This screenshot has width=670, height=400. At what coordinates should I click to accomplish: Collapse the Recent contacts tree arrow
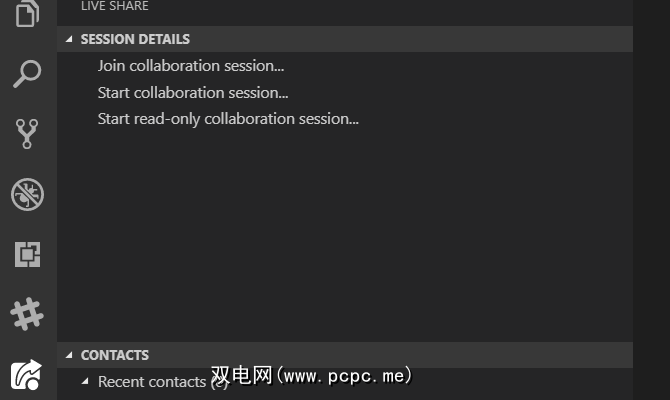coord(85,381)
